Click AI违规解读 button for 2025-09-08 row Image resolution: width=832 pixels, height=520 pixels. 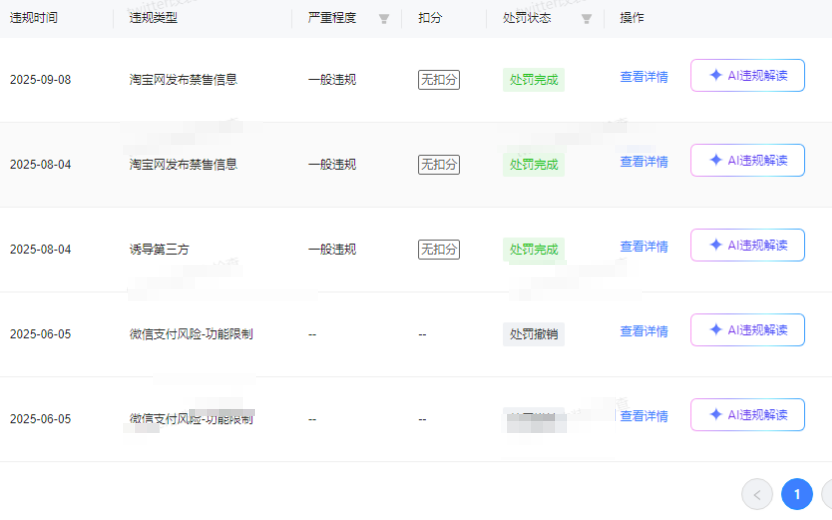point(747,75)
